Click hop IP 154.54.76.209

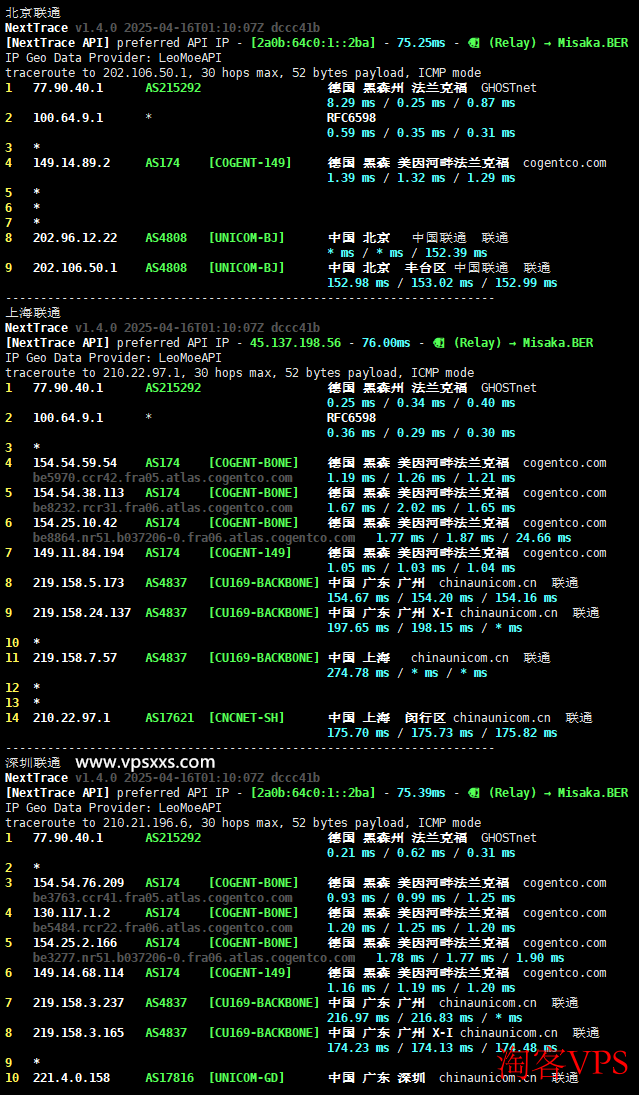click(x=78, y=883)
